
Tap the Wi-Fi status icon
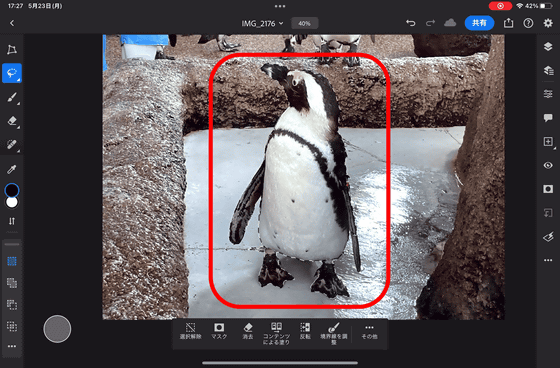pyautogui.click(x=520, y=6)
